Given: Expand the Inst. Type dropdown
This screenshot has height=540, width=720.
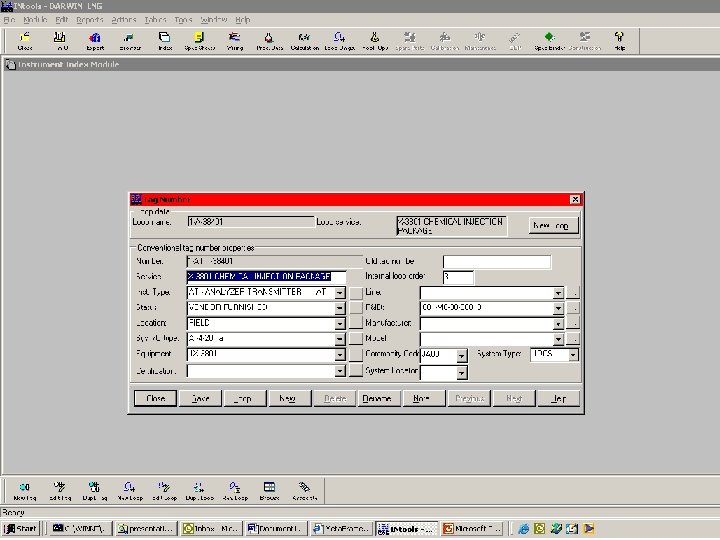Looking at the screenshot, I should (x=339, y=292).
